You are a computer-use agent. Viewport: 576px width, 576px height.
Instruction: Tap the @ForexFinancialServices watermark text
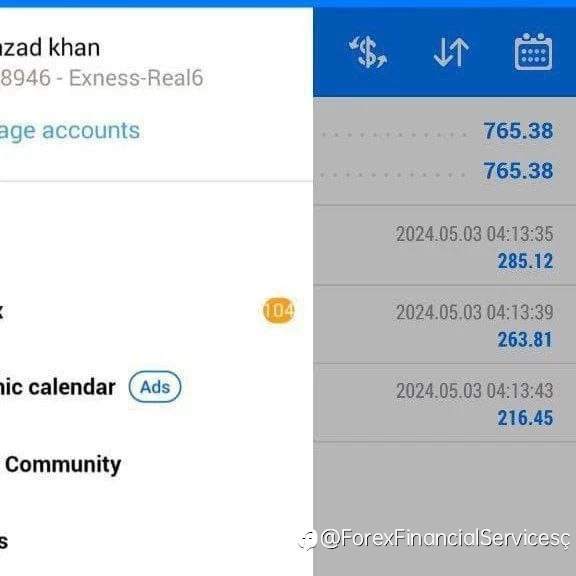(x=445, y=539)
